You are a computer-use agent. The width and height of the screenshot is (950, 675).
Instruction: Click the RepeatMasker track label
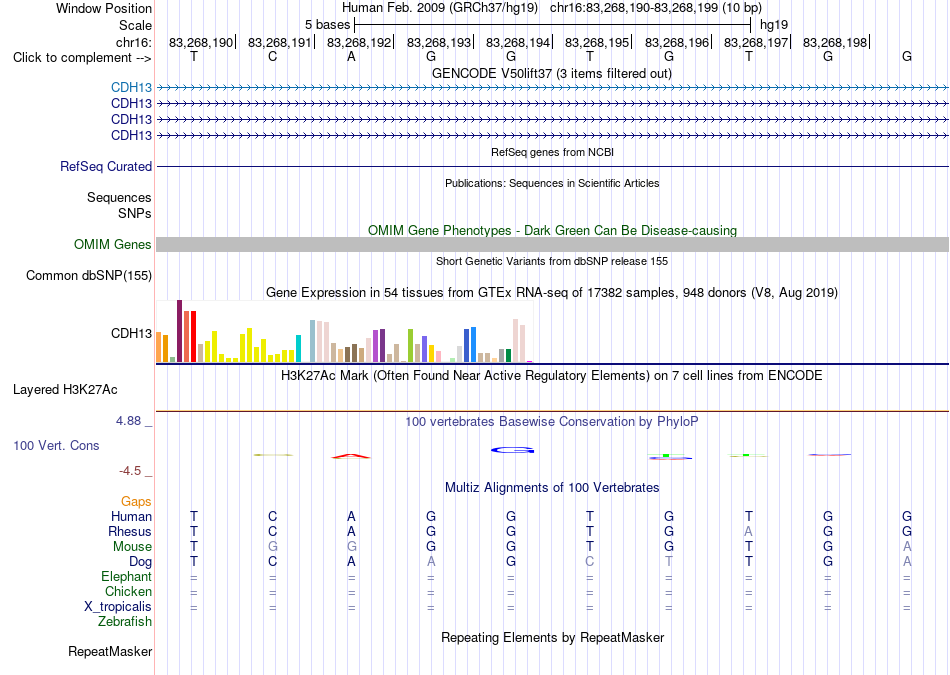tap(110, 652)
